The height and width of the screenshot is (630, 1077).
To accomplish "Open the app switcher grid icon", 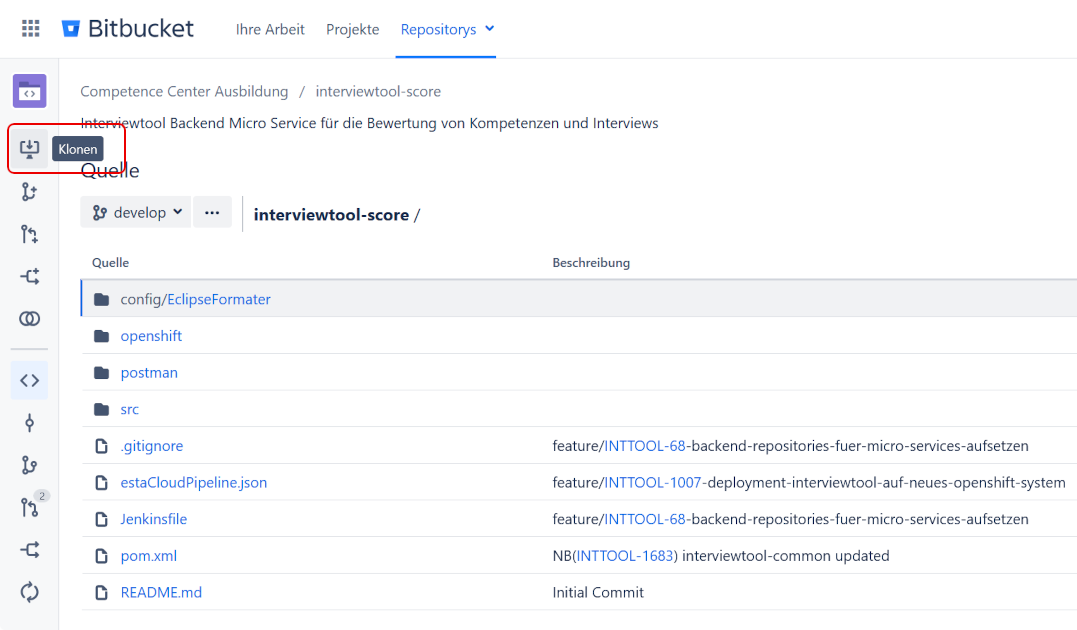I will pyautogui.click(x=30, y=28).
